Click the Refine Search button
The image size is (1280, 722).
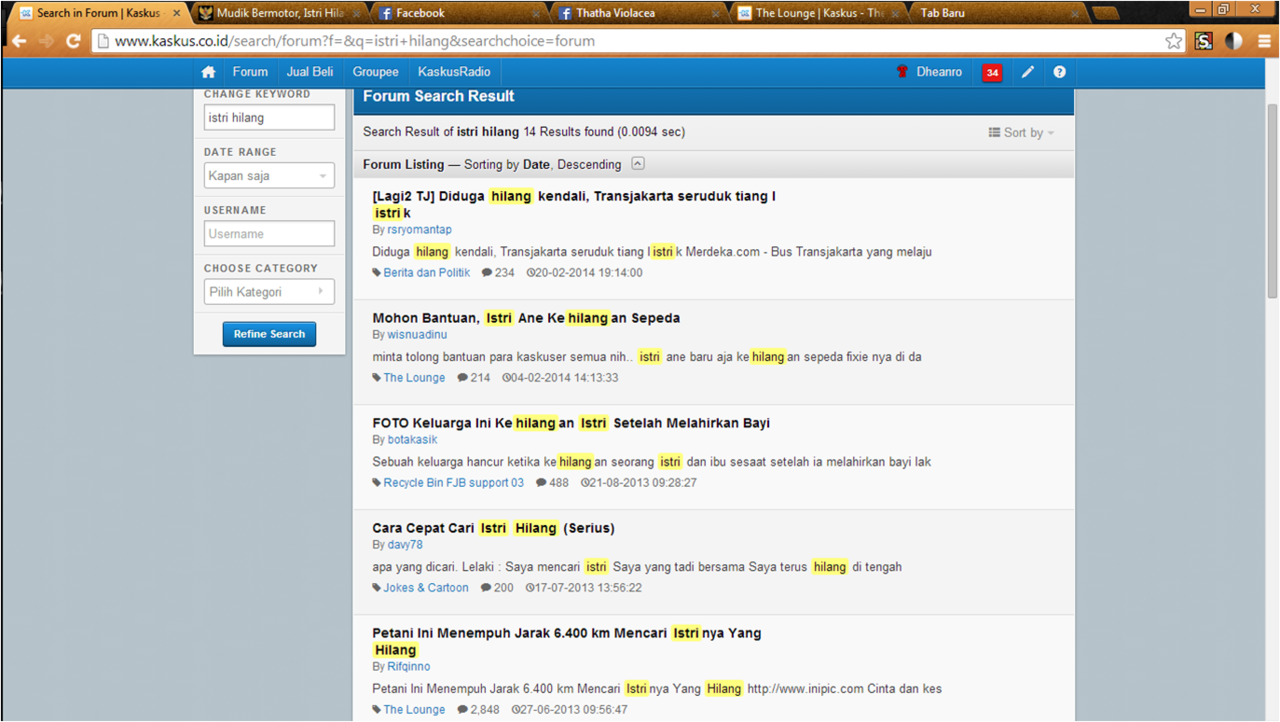click(269, 334)
